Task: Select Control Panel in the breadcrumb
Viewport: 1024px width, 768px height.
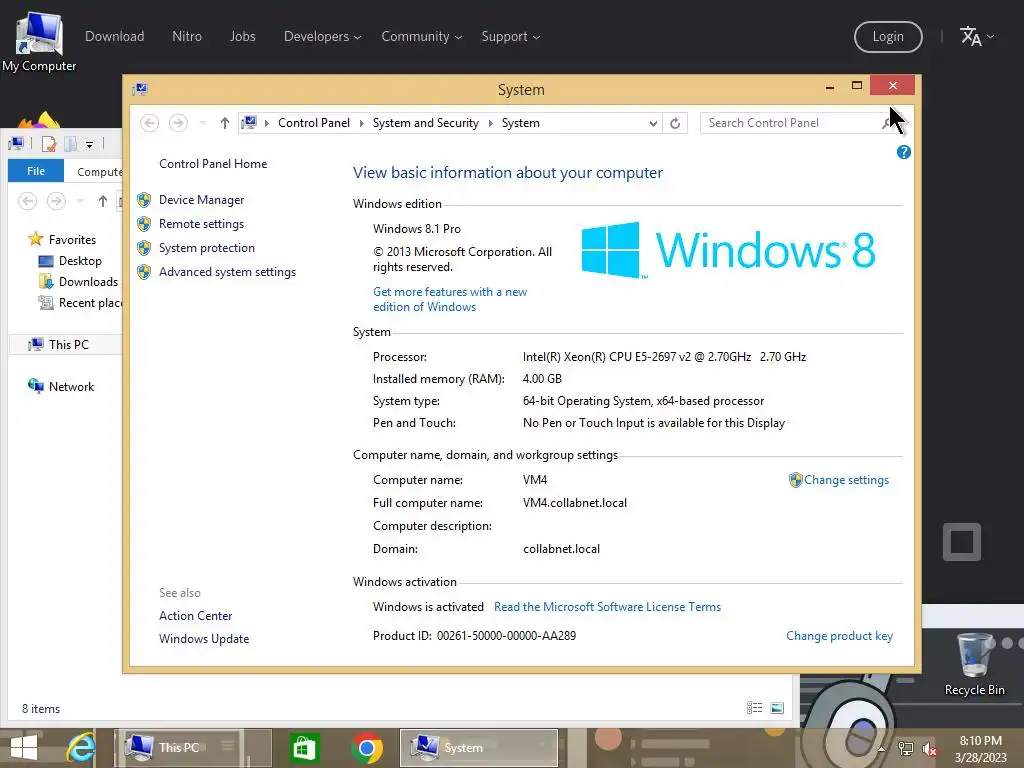Action: (x=313, y=123)
